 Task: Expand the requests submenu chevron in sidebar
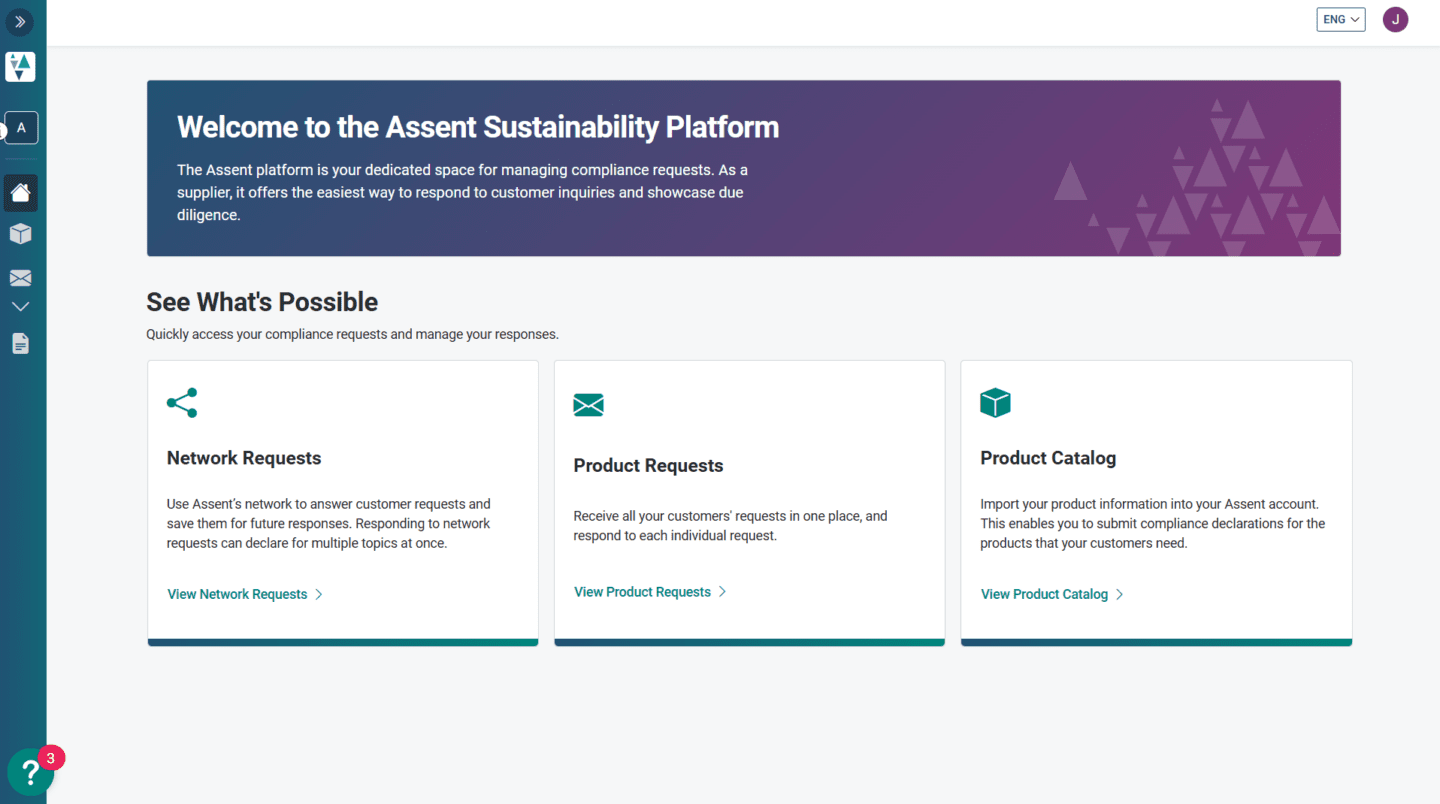click(21, 306)
